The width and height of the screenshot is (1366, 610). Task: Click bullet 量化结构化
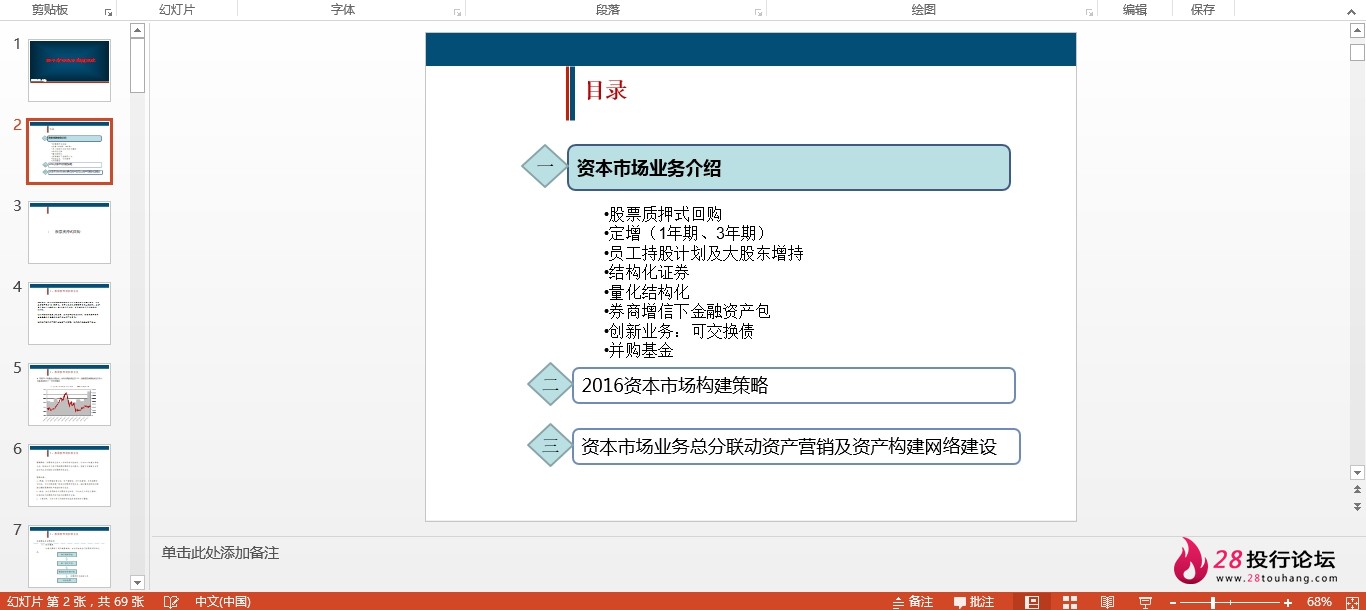[647, 292]
